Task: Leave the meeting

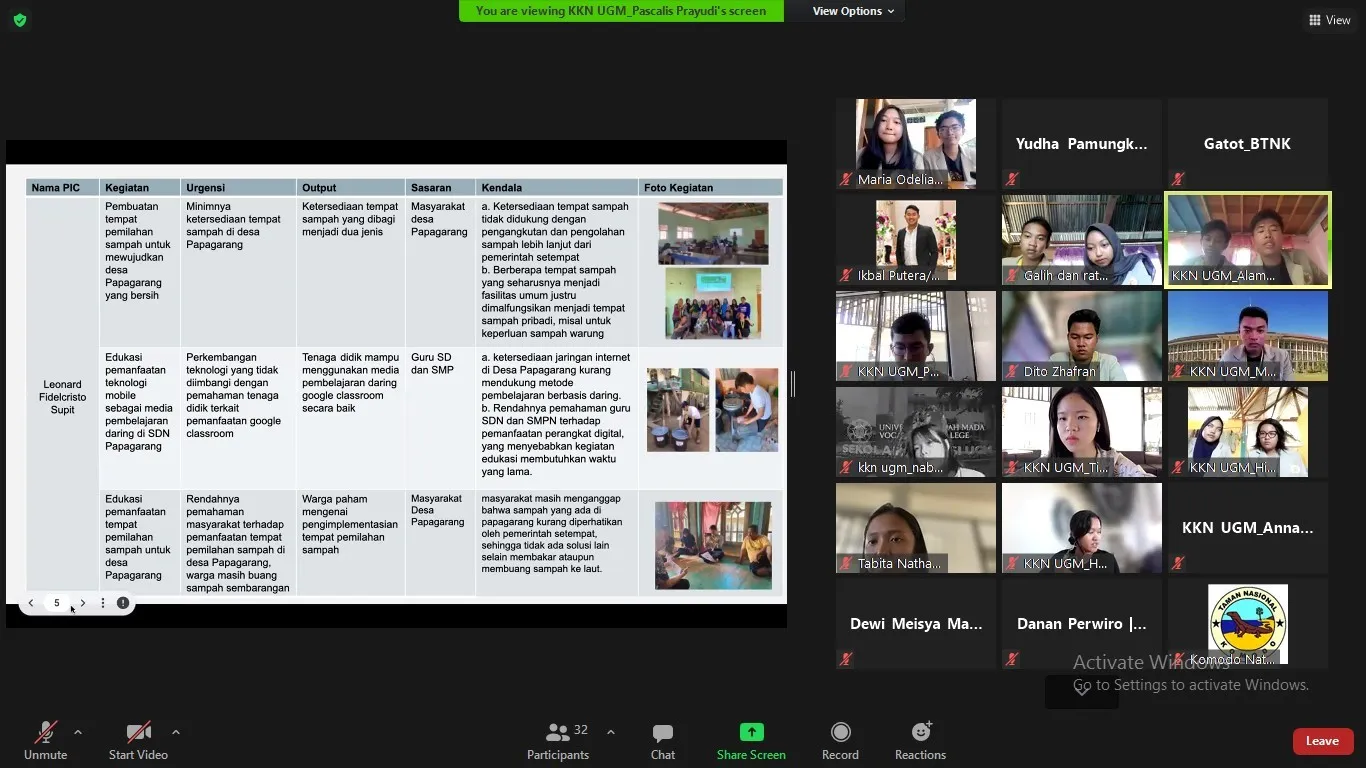Action: (x=1322, y=741)
